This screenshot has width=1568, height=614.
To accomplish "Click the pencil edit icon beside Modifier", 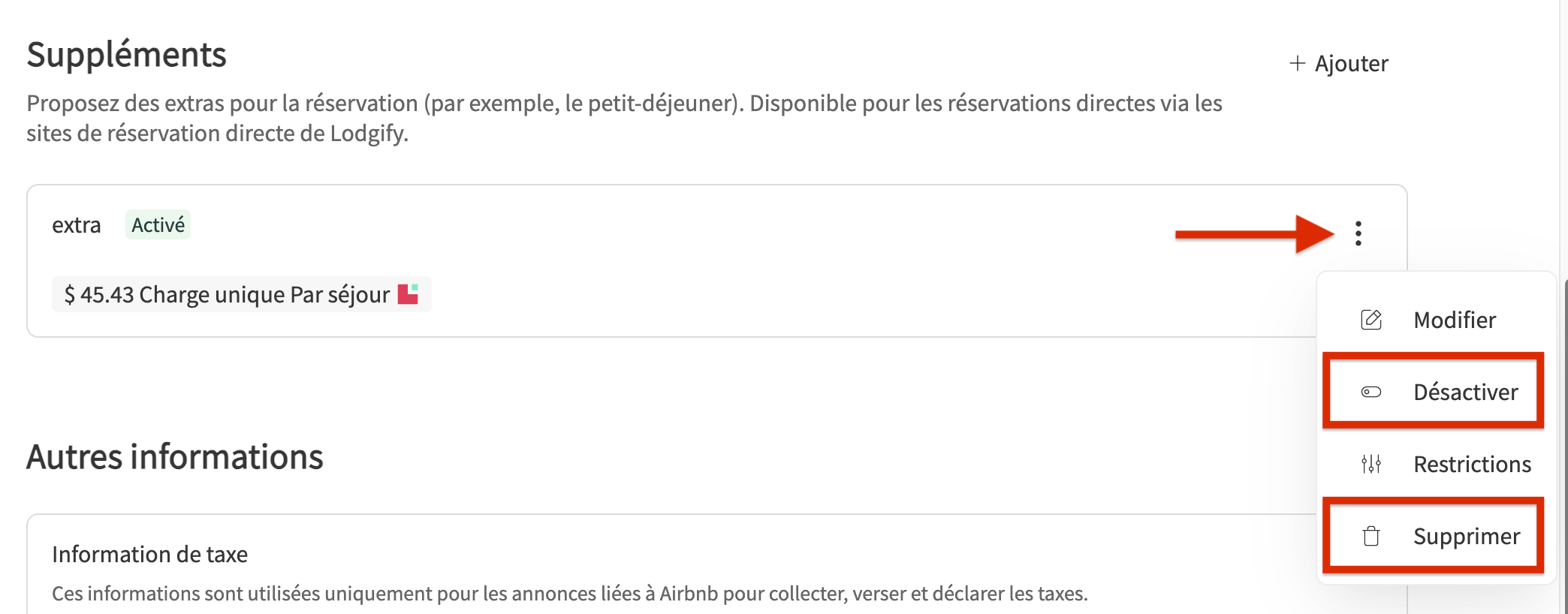I will click(x=1371, y=320).
